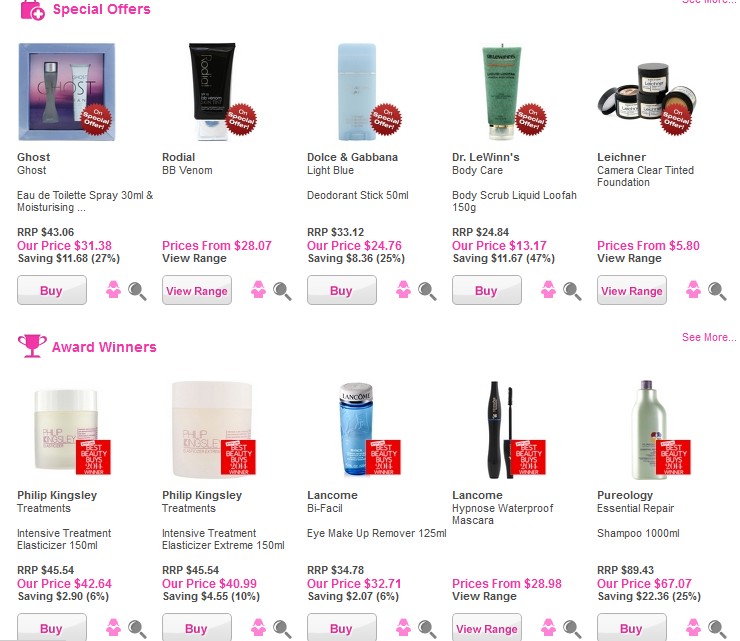Click View Range button for Lancome Hypnose Mascara
Image resolution: width=740 pixels, height=641 pixels.
[487, 627]
